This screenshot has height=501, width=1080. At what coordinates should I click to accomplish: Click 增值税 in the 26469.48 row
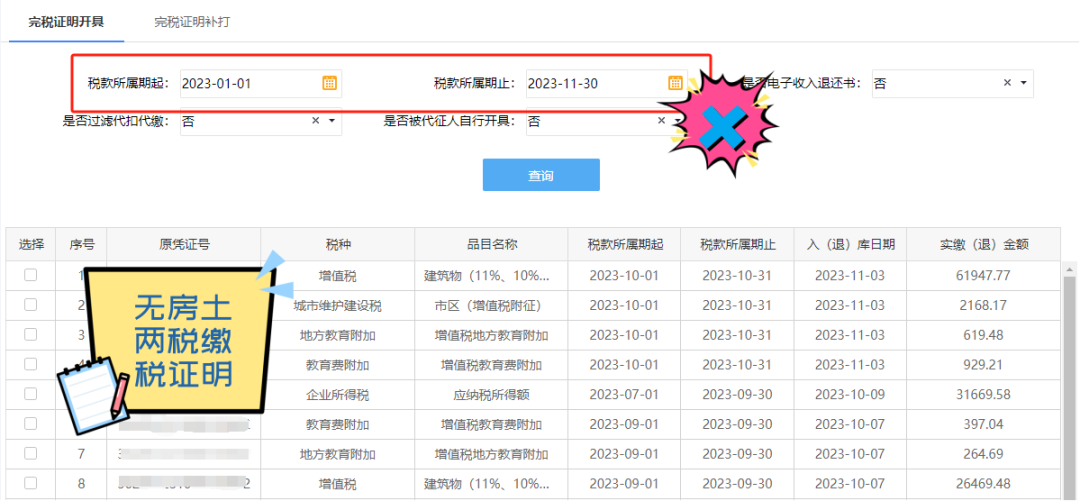[338, 484]
